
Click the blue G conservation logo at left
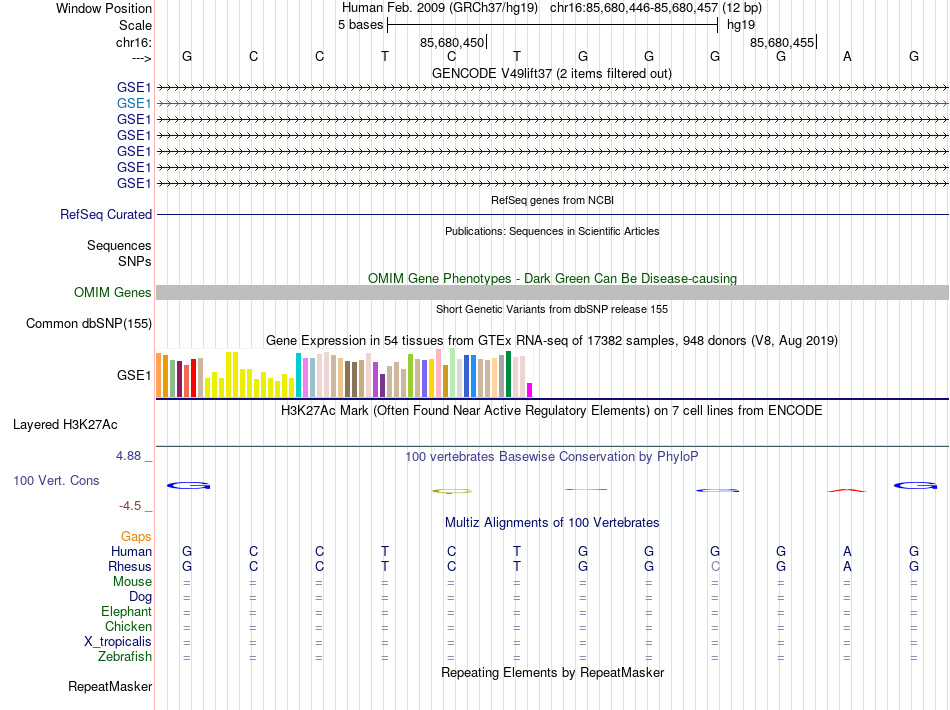[188, 485]
